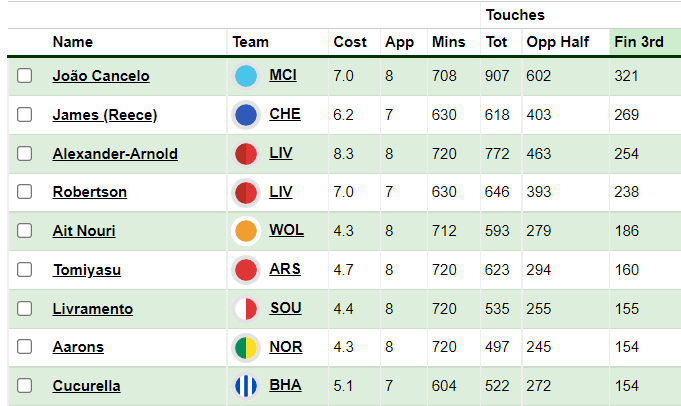Click Liverpool badge in Alexander-Arnold row

pyautogui.click(x=246, y=154)
